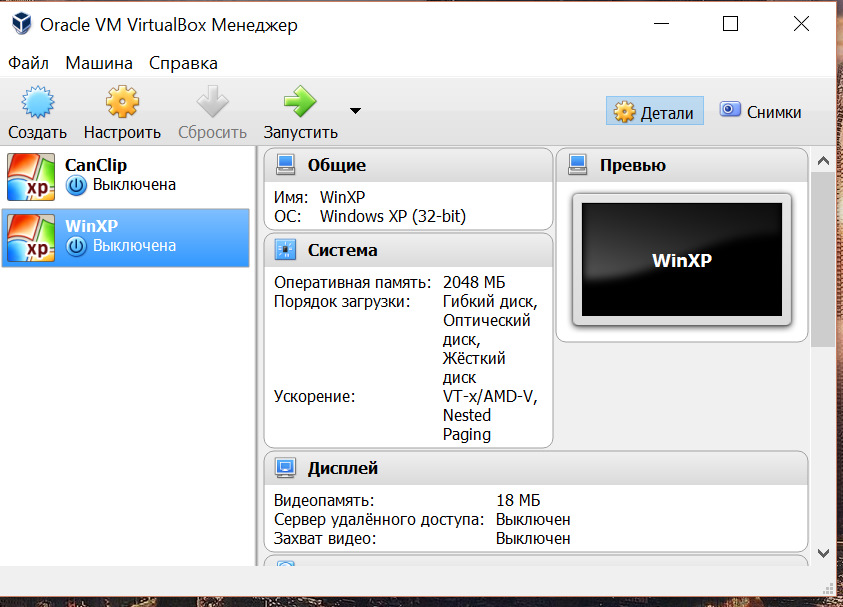Open the Система section header

tap(409, 250)
